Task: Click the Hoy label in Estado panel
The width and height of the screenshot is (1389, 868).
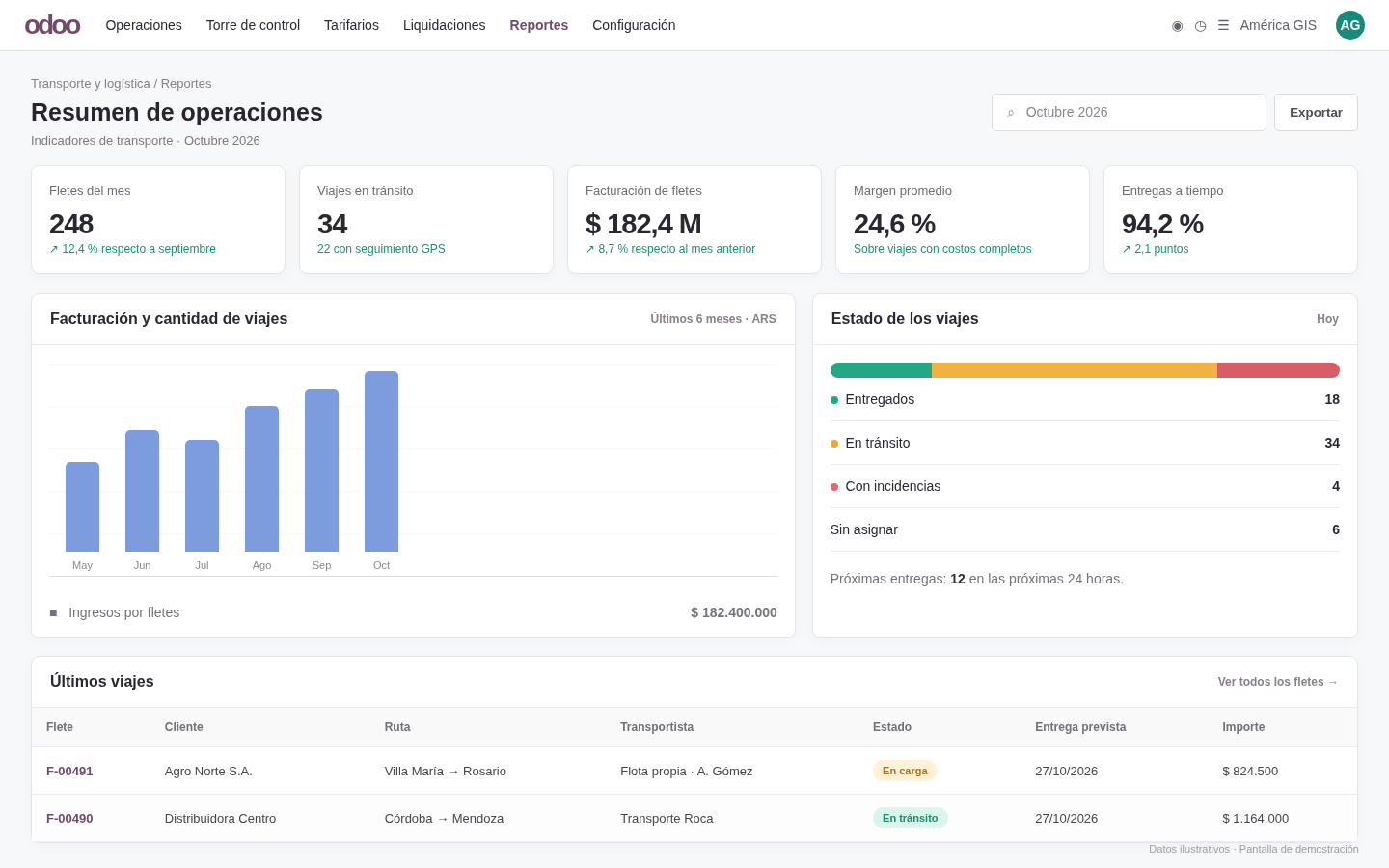Action: coord(1327,319)
